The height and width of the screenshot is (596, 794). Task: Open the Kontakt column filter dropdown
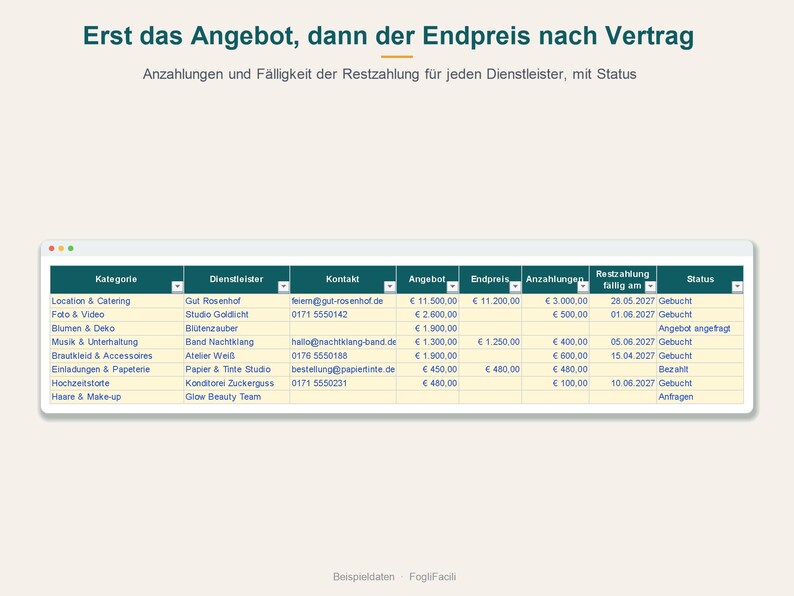[390, 287]
